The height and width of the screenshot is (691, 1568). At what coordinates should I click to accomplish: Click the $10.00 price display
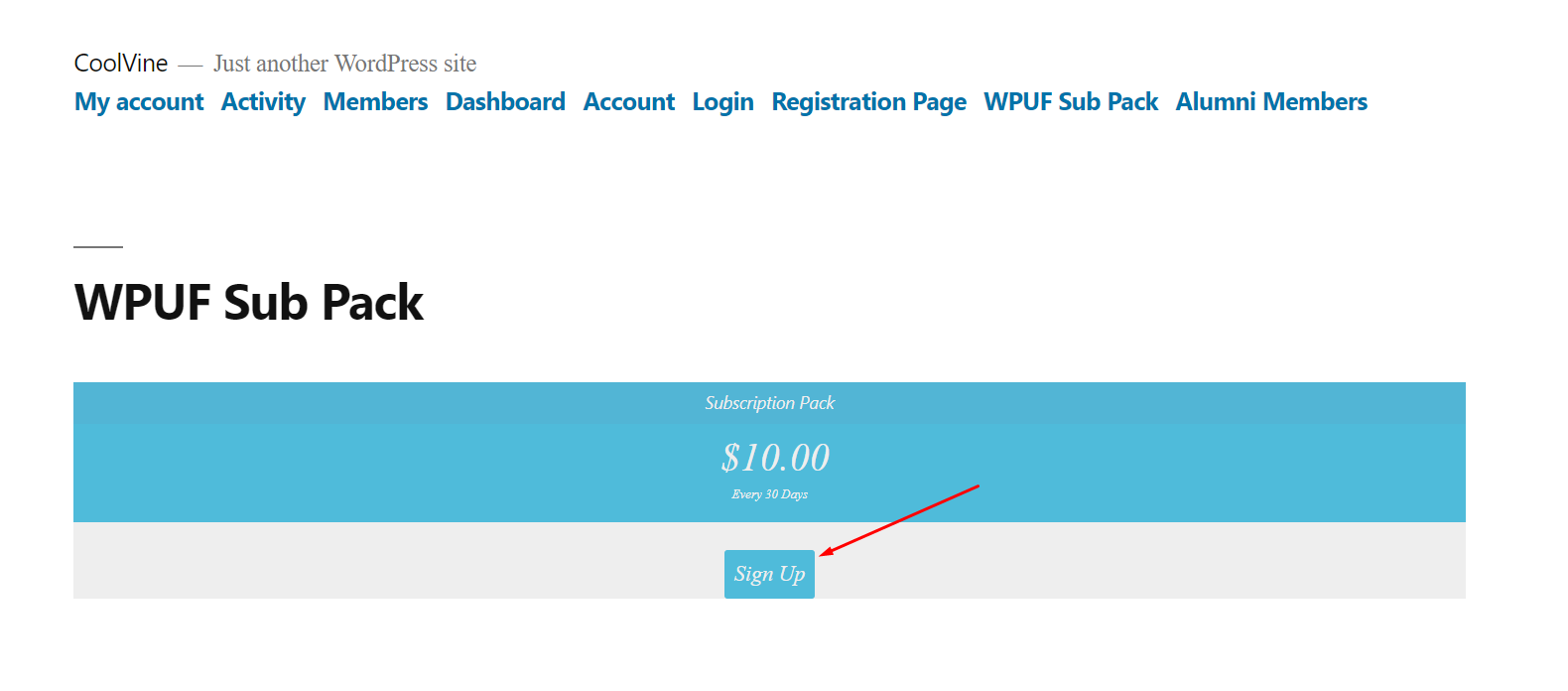tap(775, 458)
